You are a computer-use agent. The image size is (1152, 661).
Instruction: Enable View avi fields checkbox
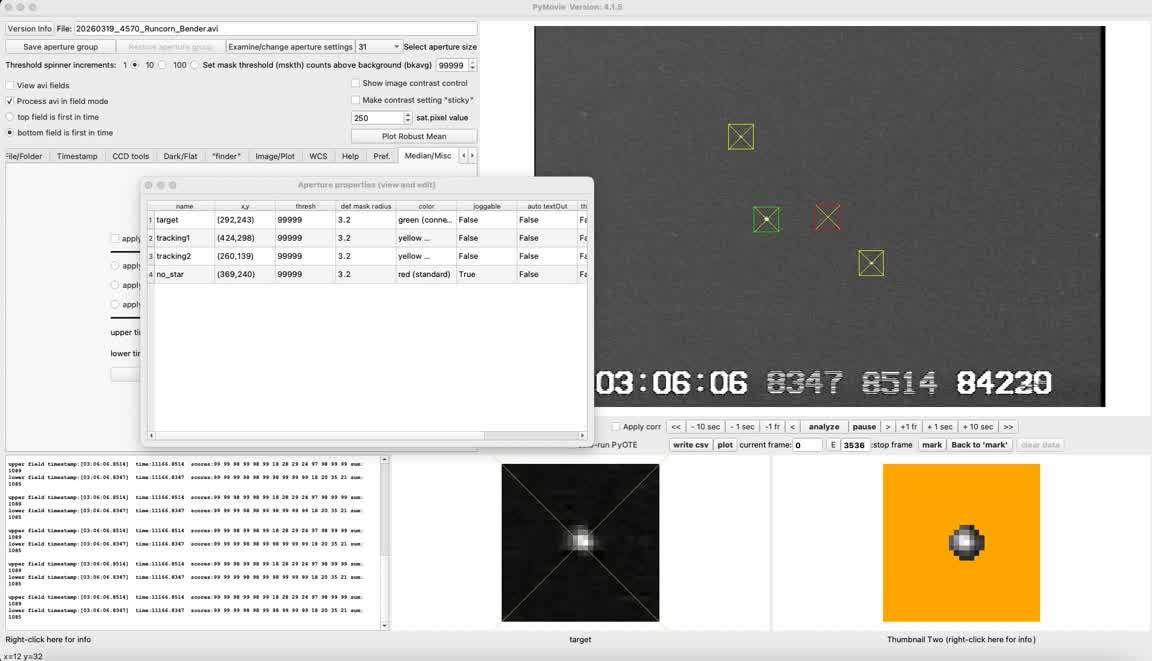tap(10, 86)
